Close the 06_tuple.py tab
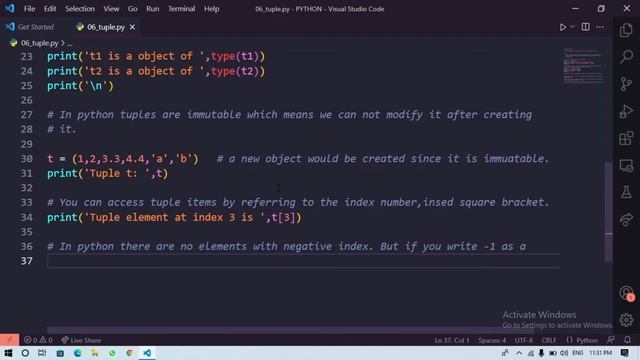Image resolution: width=640 pixels, height=360 pixels. 132,27
